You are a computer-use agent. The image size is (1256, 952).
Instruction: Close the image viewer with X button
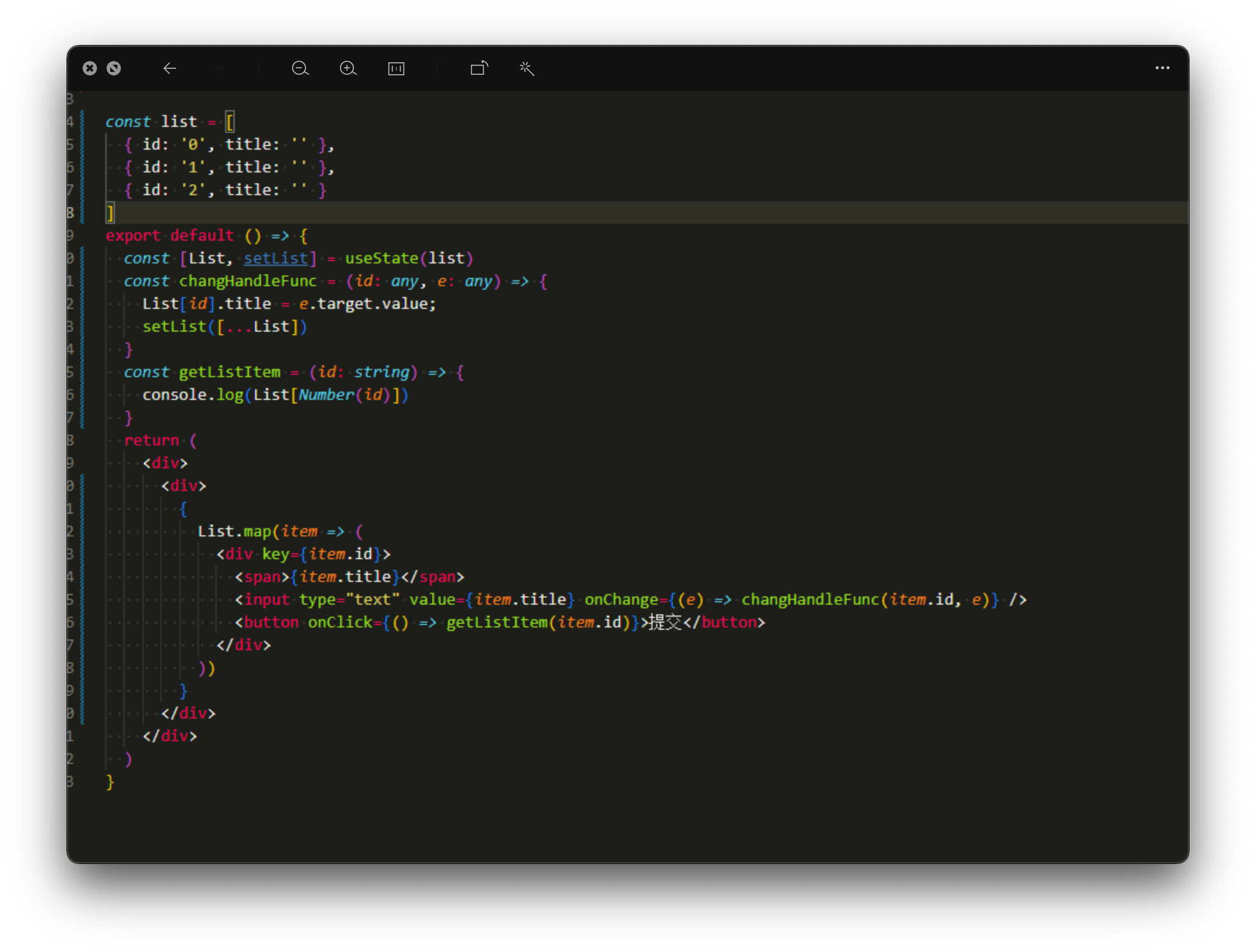click(x=90, y=68)
